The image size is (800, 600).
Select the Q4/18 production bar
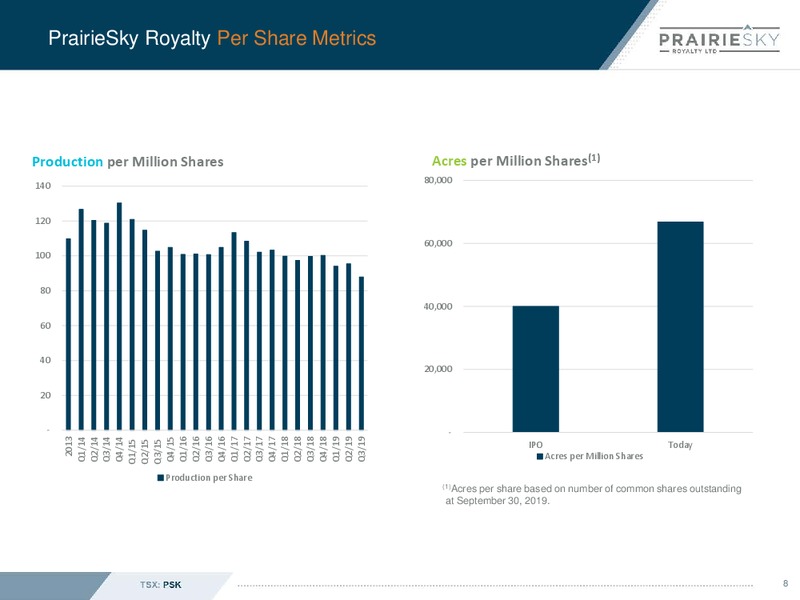pyautogui.click(x=323, y=343)
